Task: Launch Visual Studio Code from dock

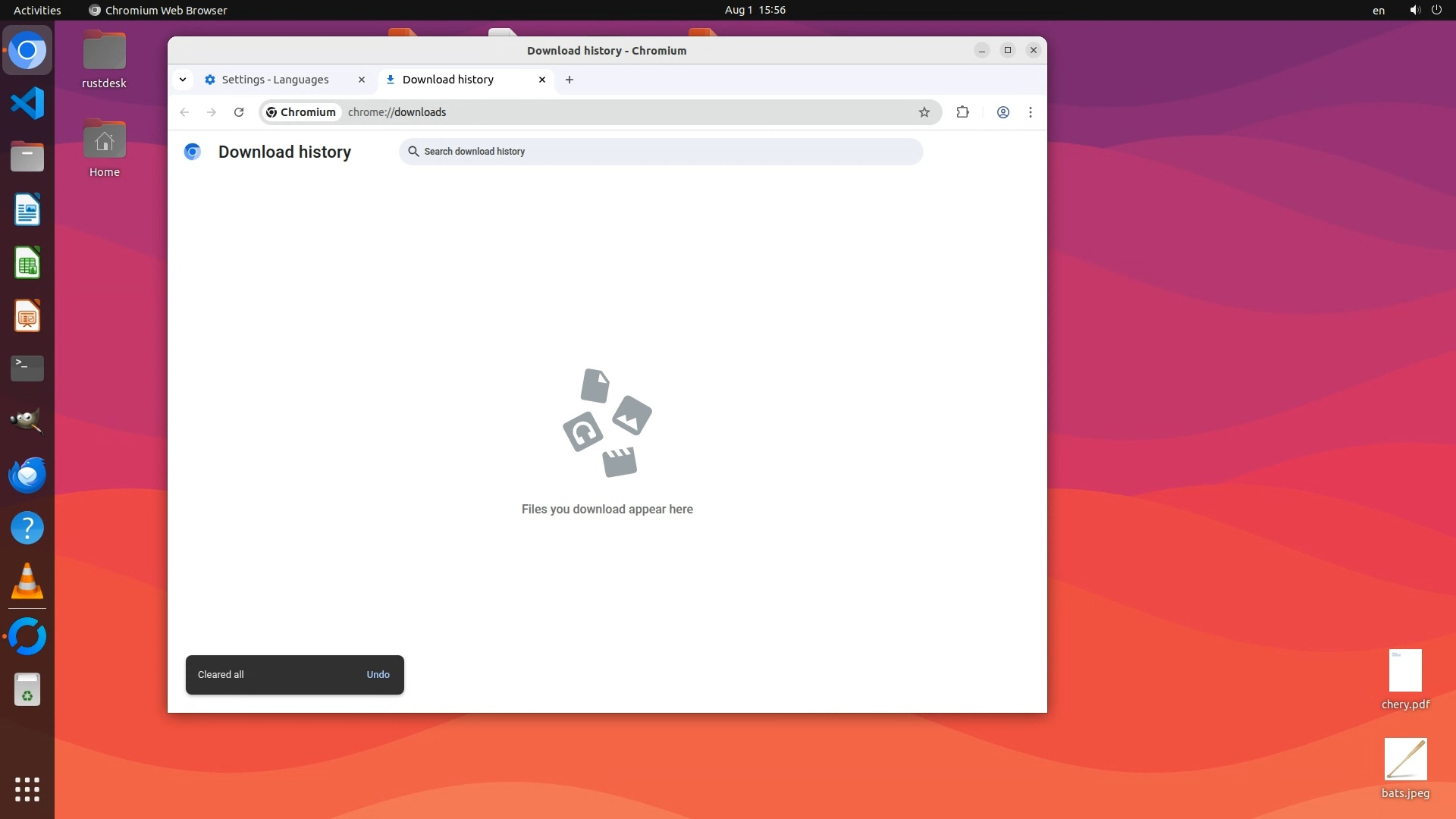Action: click(x=27, y=104)
